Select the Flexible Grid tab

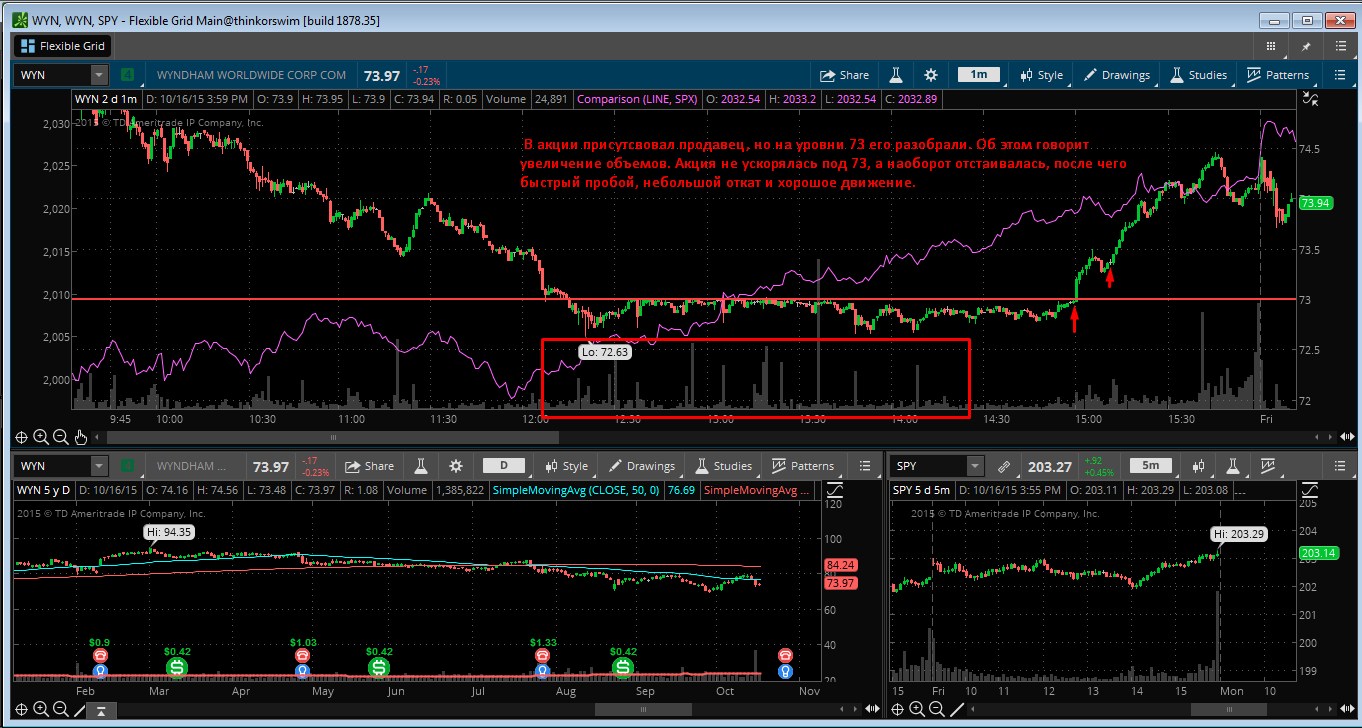63,46
